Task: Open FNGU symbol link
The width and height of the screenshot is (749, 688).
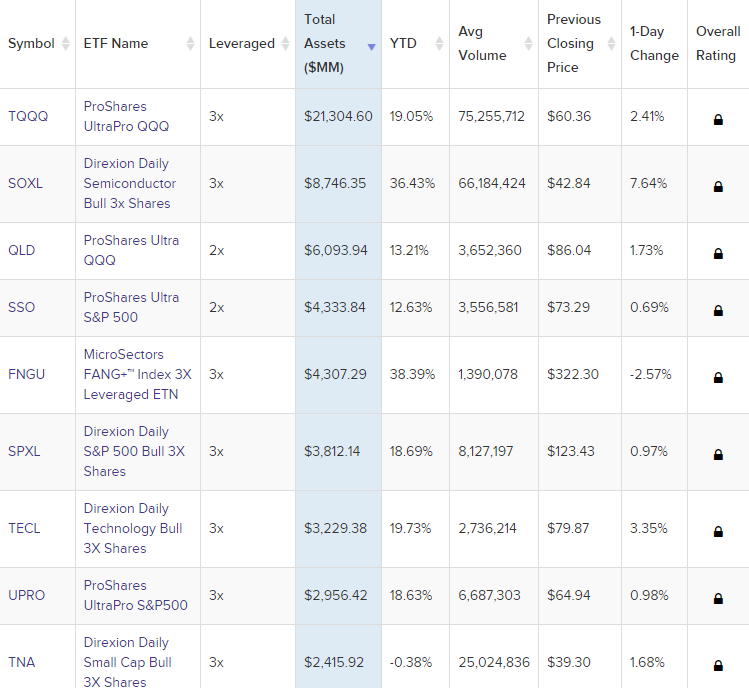Action: 27,374
